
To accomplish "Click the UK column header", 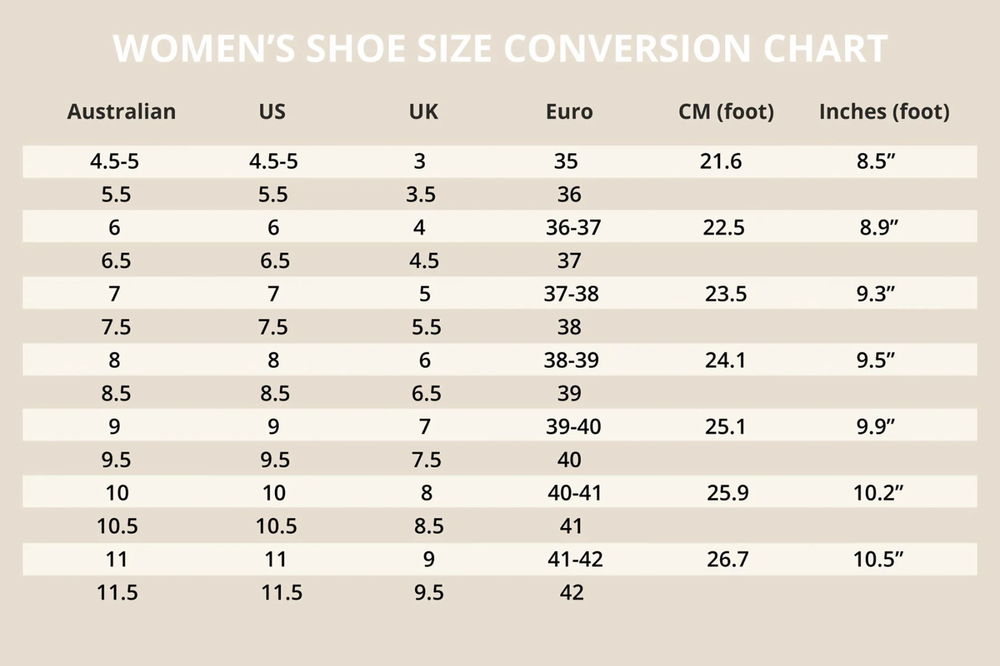I will click(x=424, y=112).
